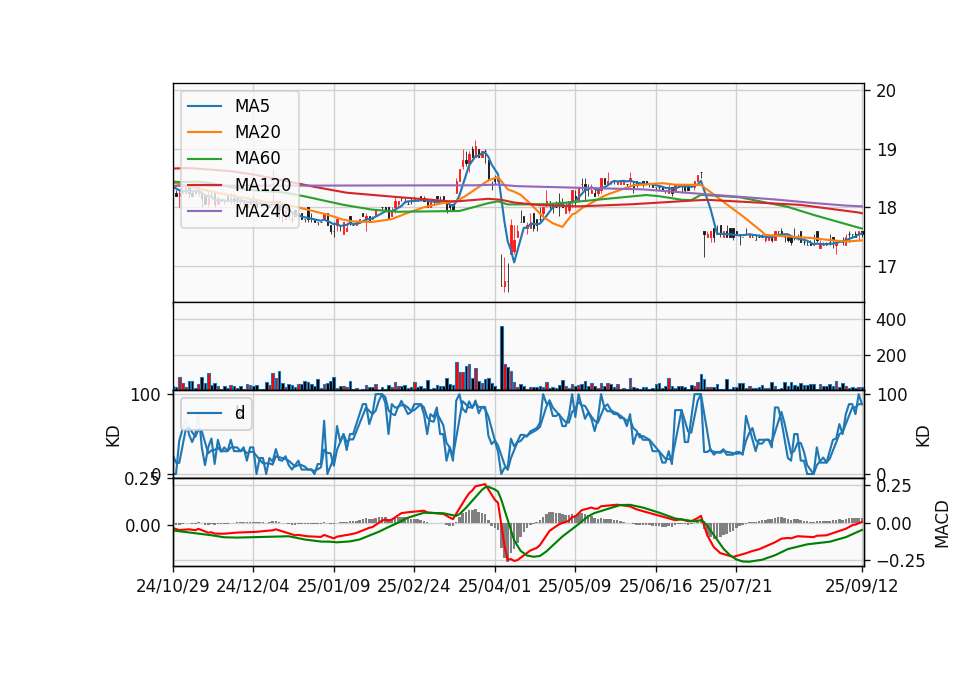Click the 25/05/09 date axis label
The height and width of the screenshot is (690, 960).
pyautogui.click(x=575, y=586)
